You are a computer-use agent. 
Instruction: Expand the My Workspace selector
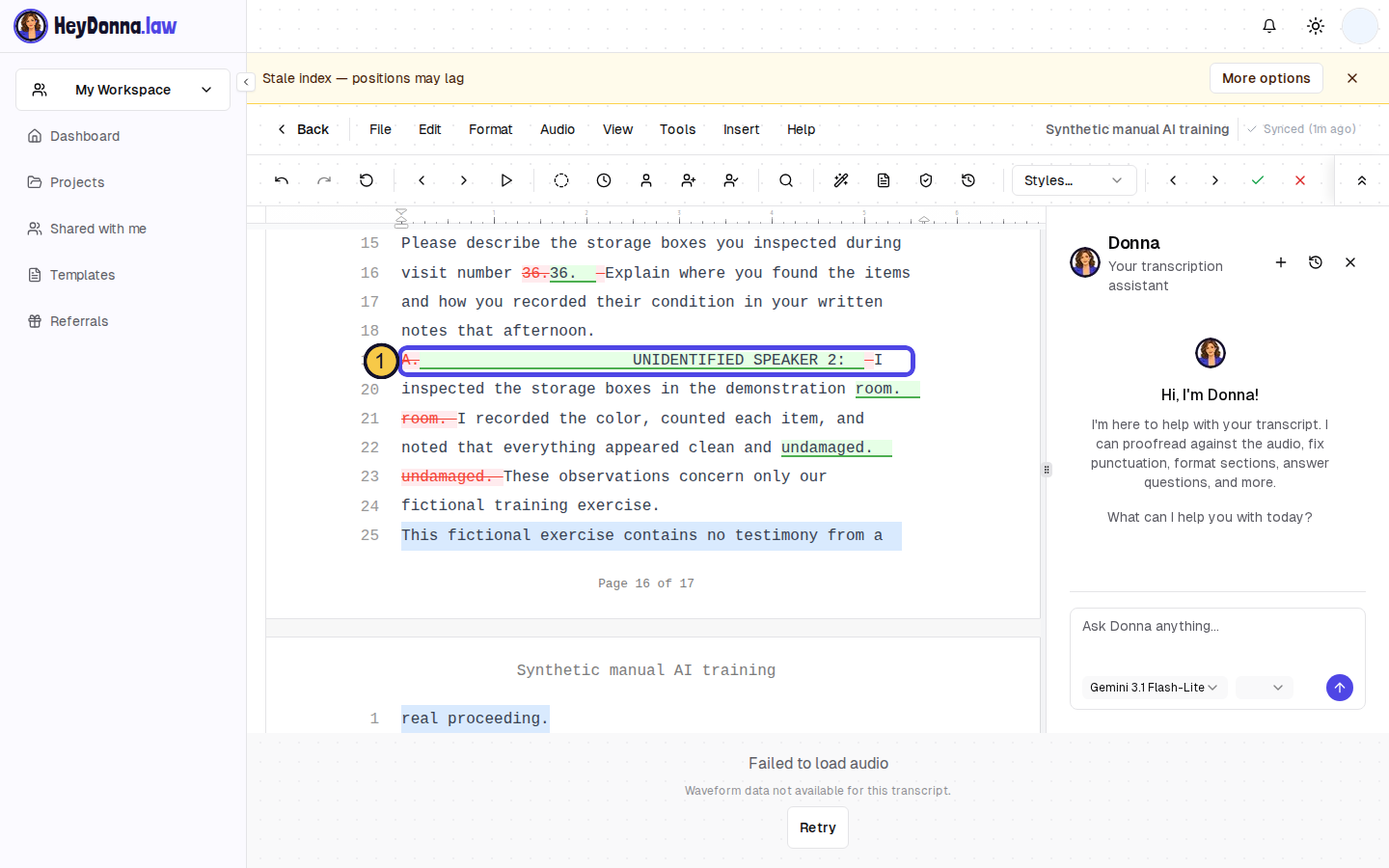(x=123, y=90)
